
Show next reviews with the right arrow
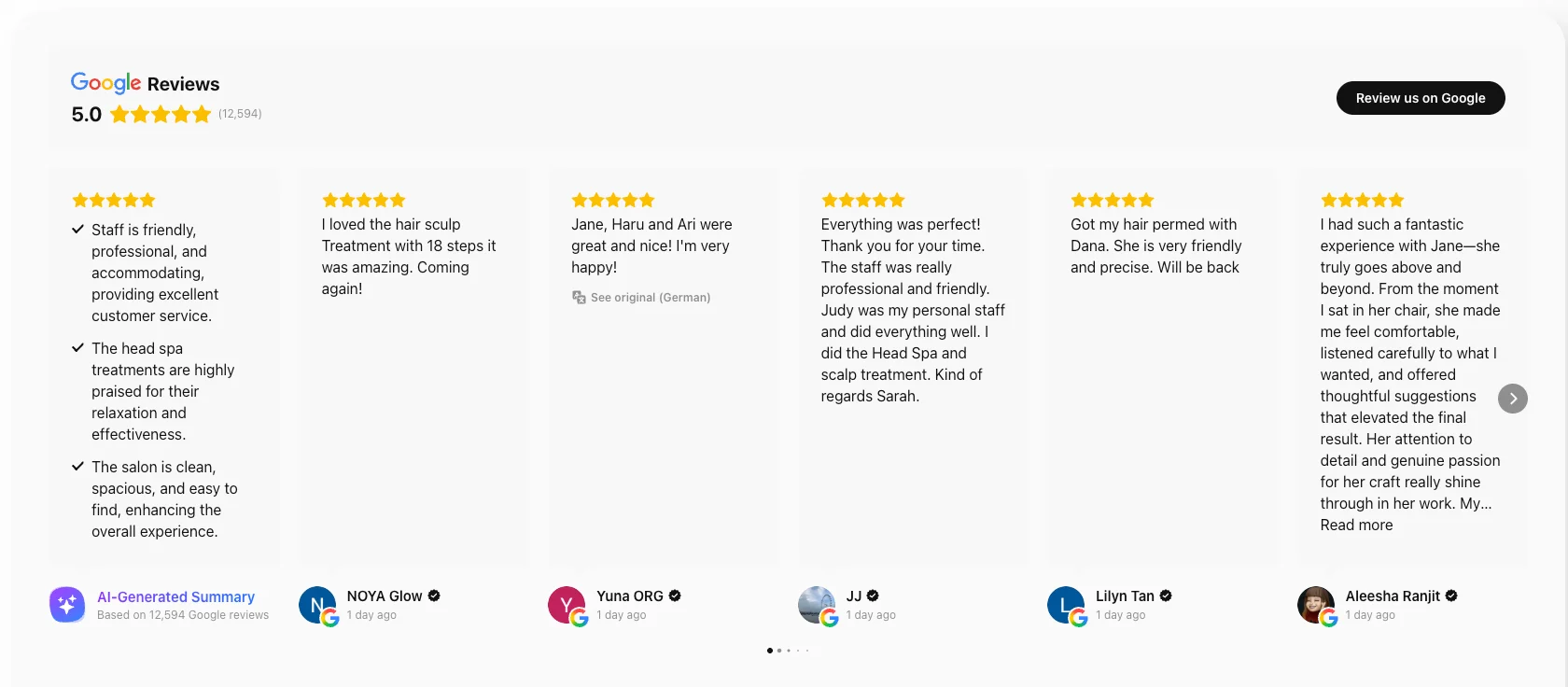point(1512,399)
